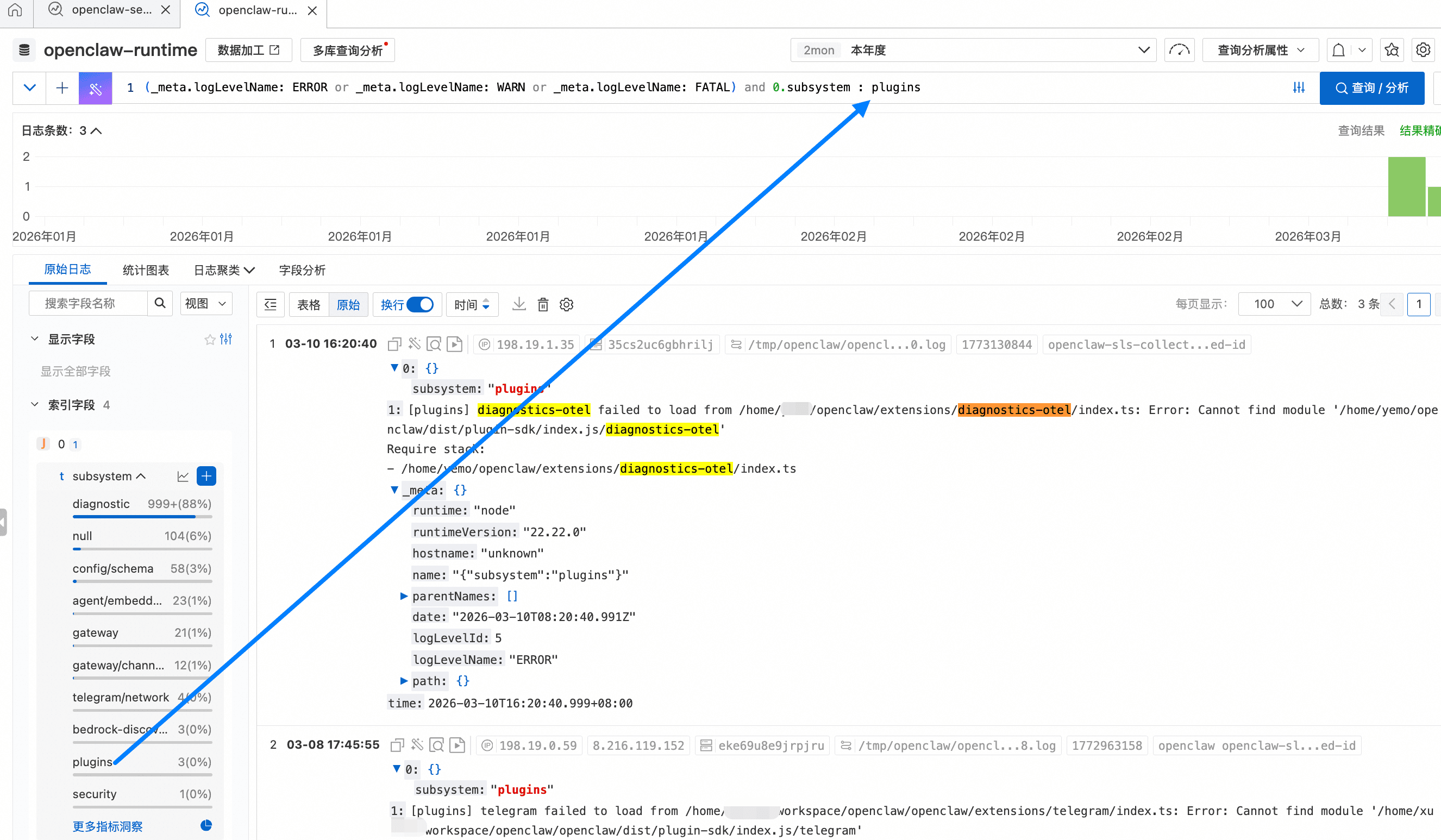Collapse the _meta object in first log
The image size is (1441, 840).
click(394, 490)
